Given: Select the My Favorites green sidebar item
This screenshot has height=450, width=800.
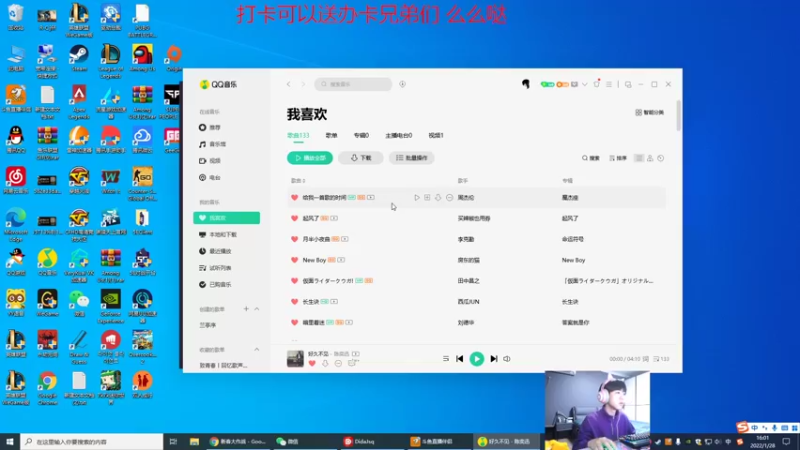Looking at the screenshot, I should (227, 218).
